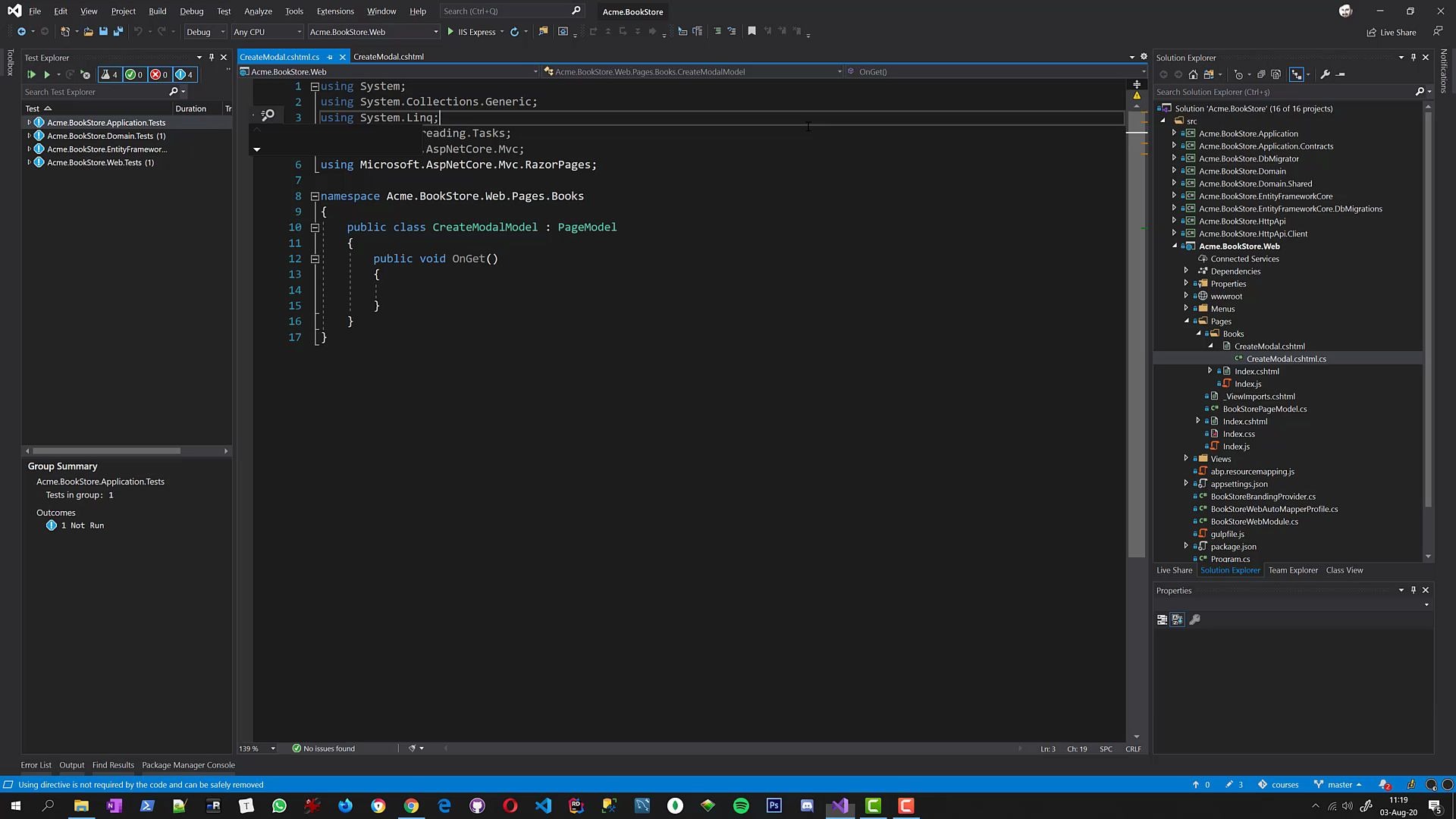The height and width of the screenshot is (819, 1456).
Task: Open the File menu
Action: (x=35, y=11)
